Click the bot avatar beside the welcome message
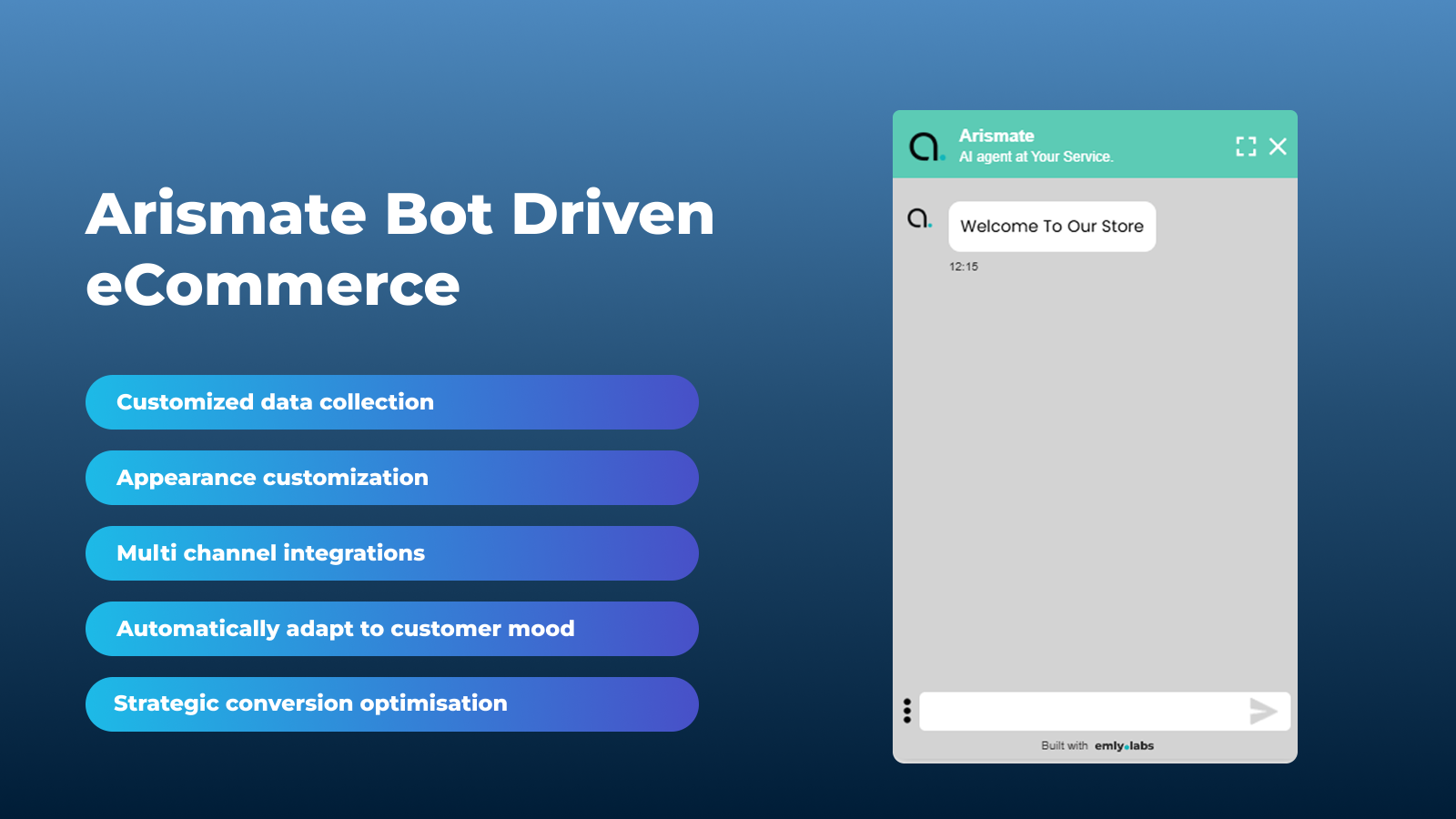Viewport: 1456px width, 819px height. pyautogui.click(x=919, y=218)
